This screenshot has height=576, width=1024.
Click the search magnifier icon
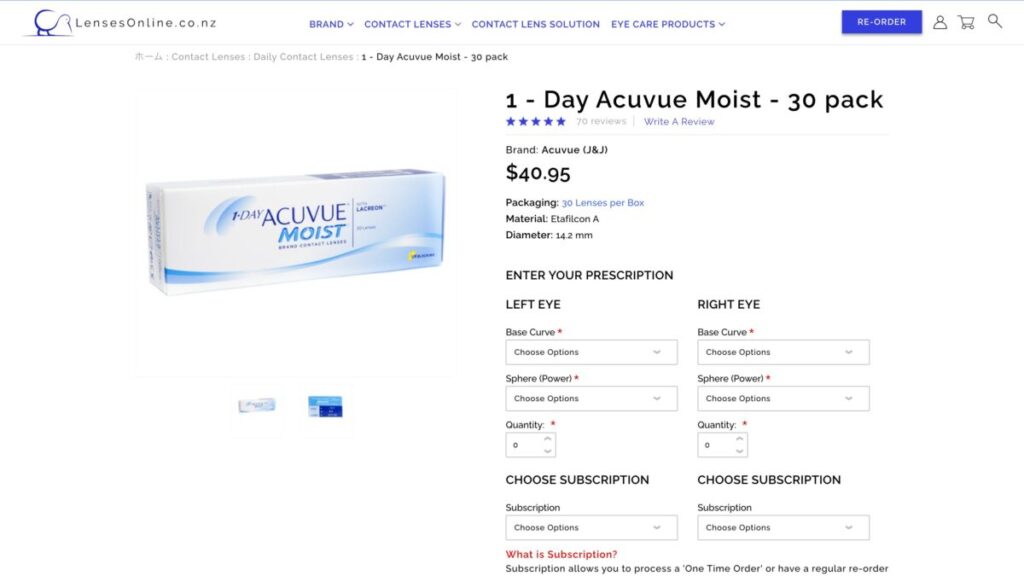994,21
